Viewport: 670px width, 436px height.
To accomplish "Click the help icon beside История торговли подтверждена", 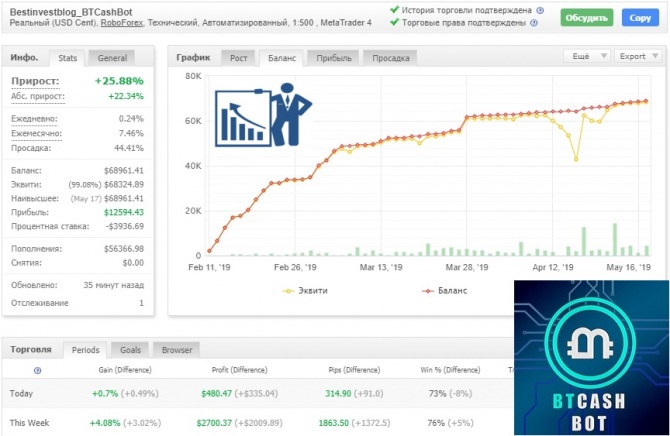I will [x=540, y=11].
